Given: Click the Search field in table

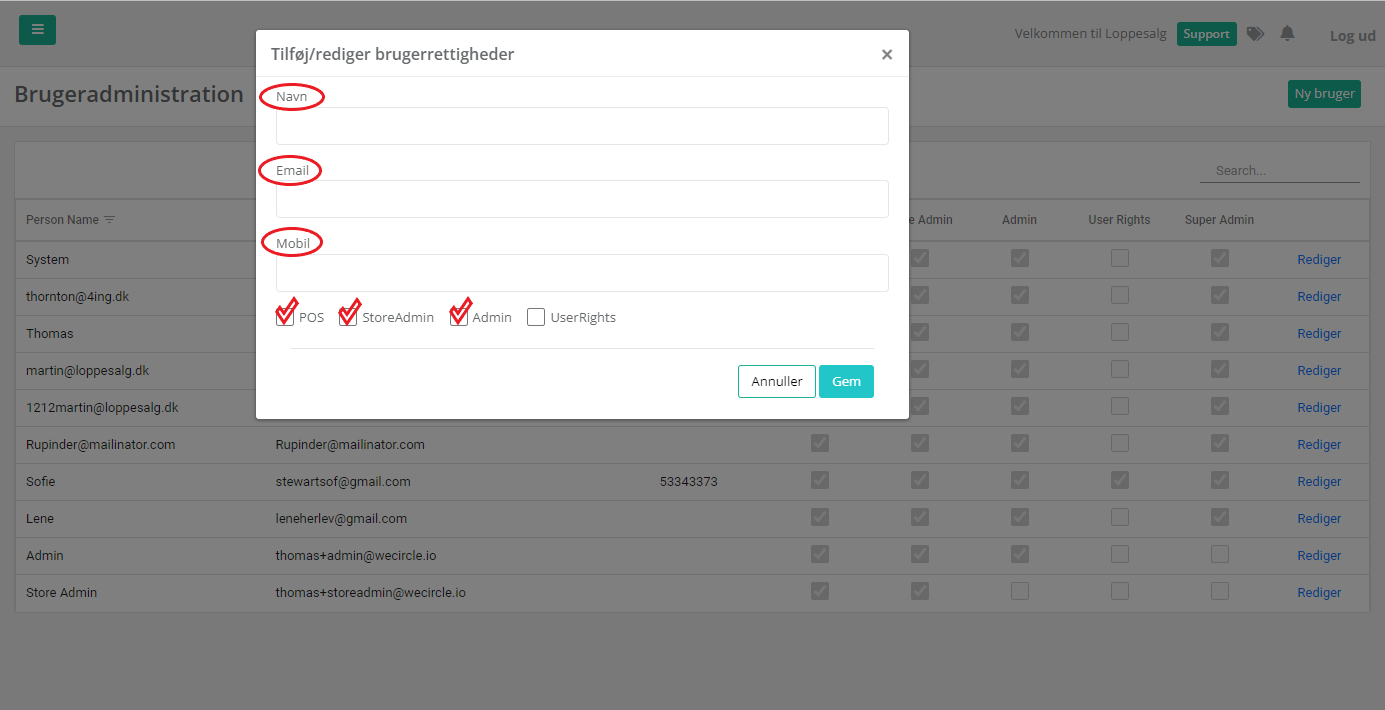Looking at the screenshot, I should point(1279,171).
